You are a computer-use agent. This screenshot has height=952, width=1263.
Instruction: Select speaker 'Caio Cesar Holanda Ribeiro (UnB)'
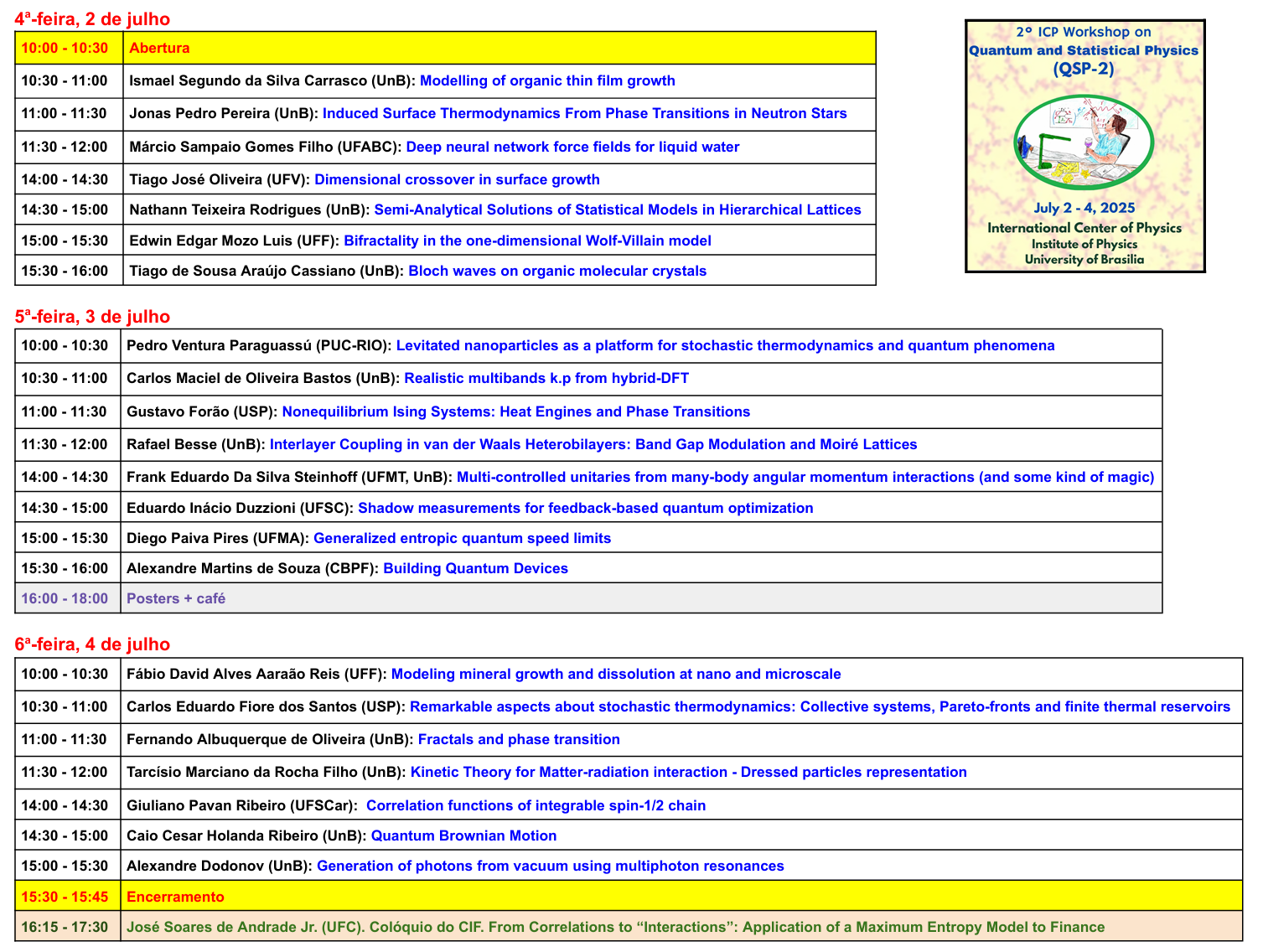(x=246, y=836)
